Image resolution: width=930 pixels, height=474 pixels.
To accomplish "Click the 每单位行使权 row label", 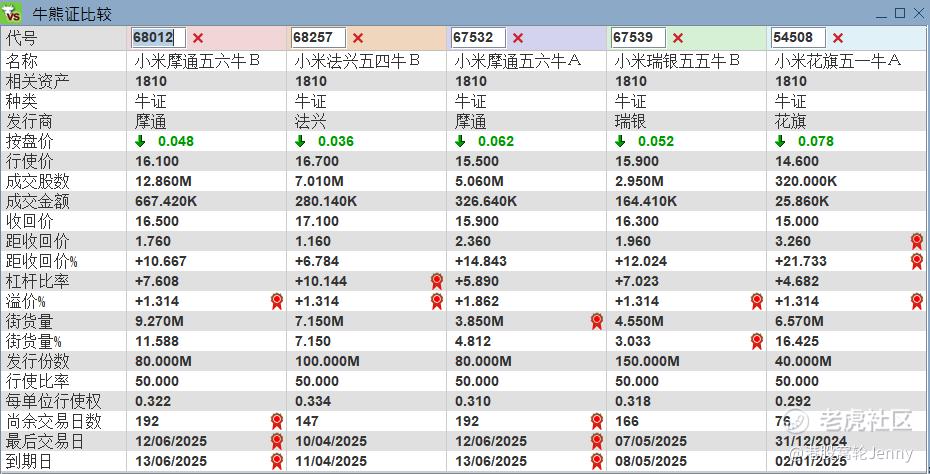I will (53, 402).
